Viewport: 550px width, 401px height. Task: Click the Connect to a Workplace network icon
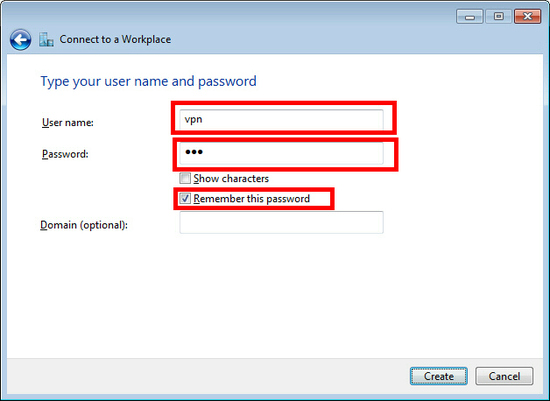coord(46,40)
